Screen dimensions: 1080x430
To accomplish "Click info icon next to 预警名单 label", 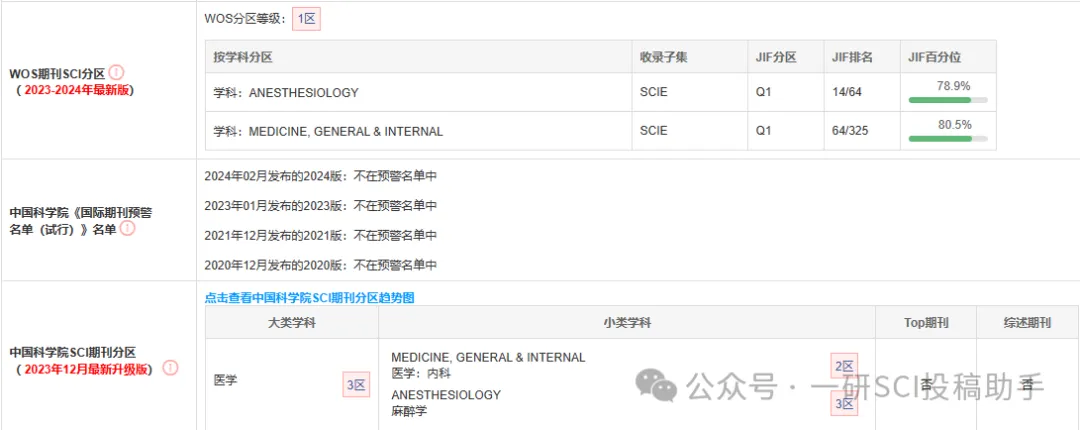I will coord(127,229).
